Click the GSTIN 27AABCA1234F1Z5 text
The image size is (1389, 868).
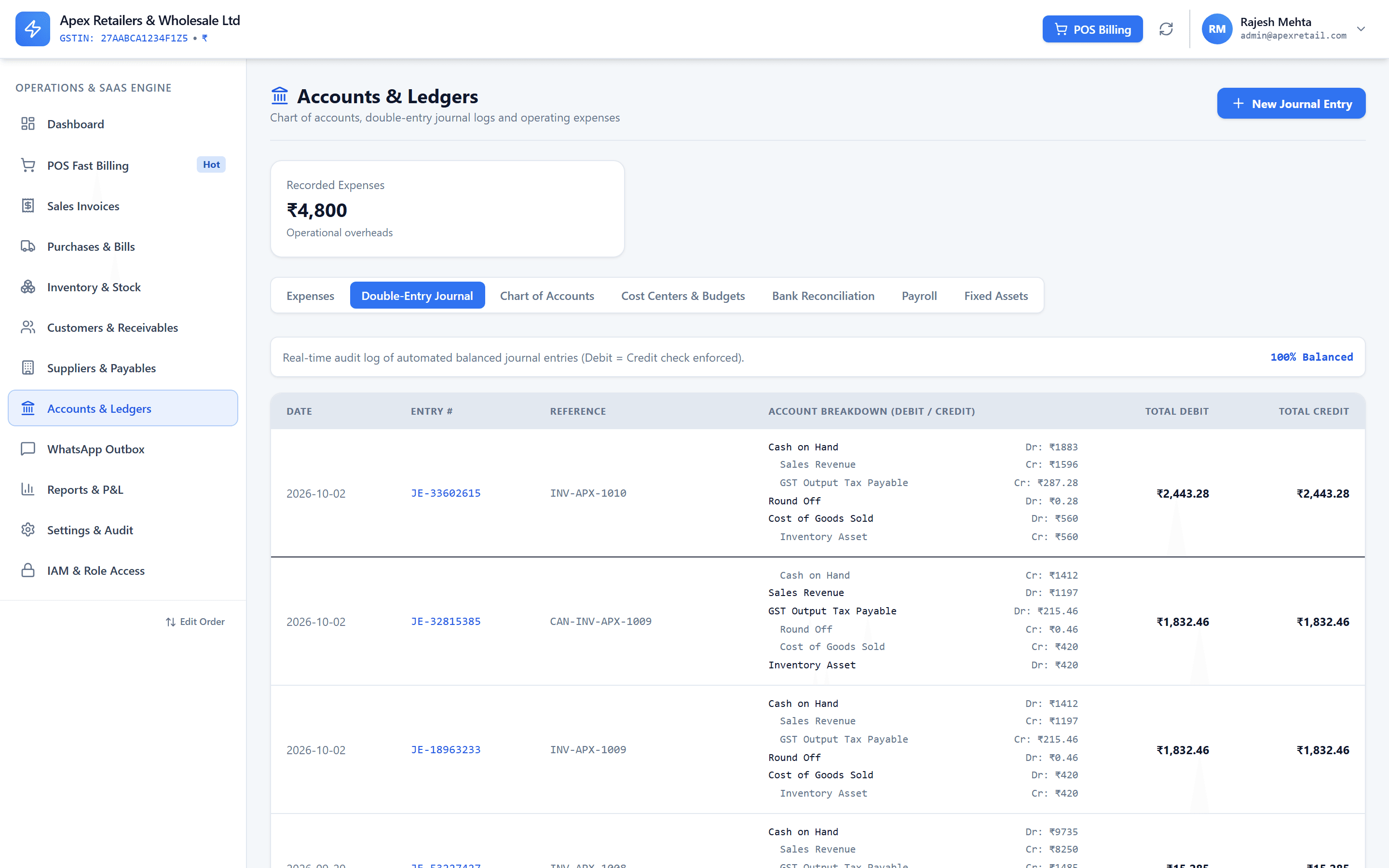point(123,38)
